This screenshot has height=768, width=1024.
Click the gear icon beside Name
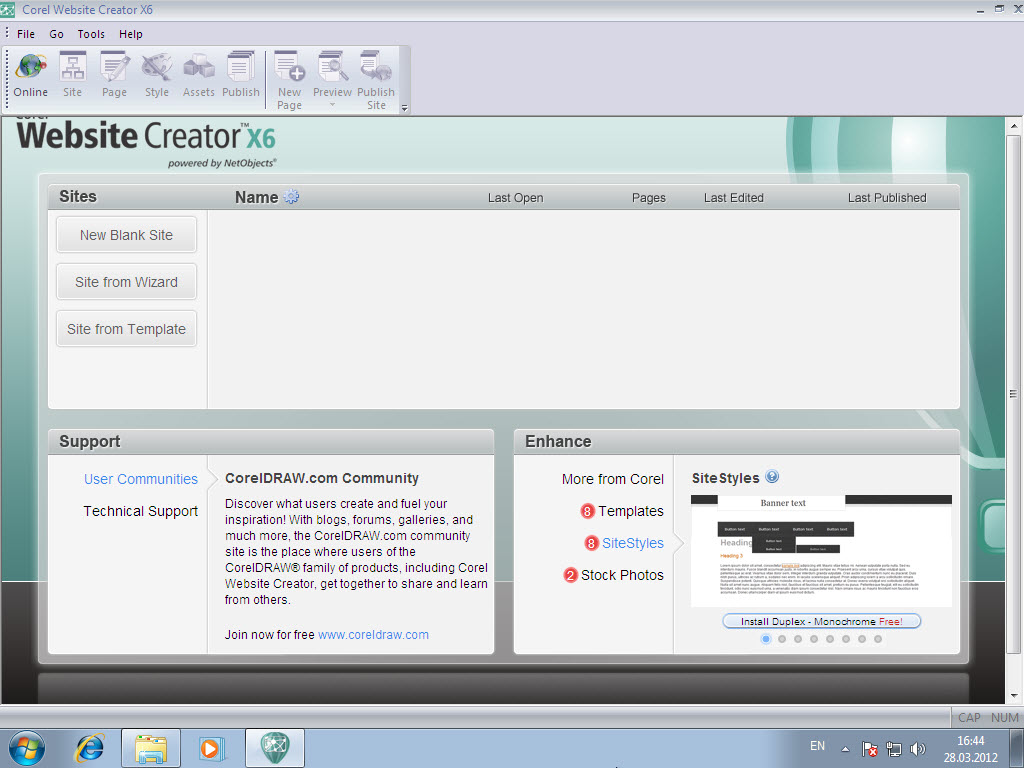[291, 197]
